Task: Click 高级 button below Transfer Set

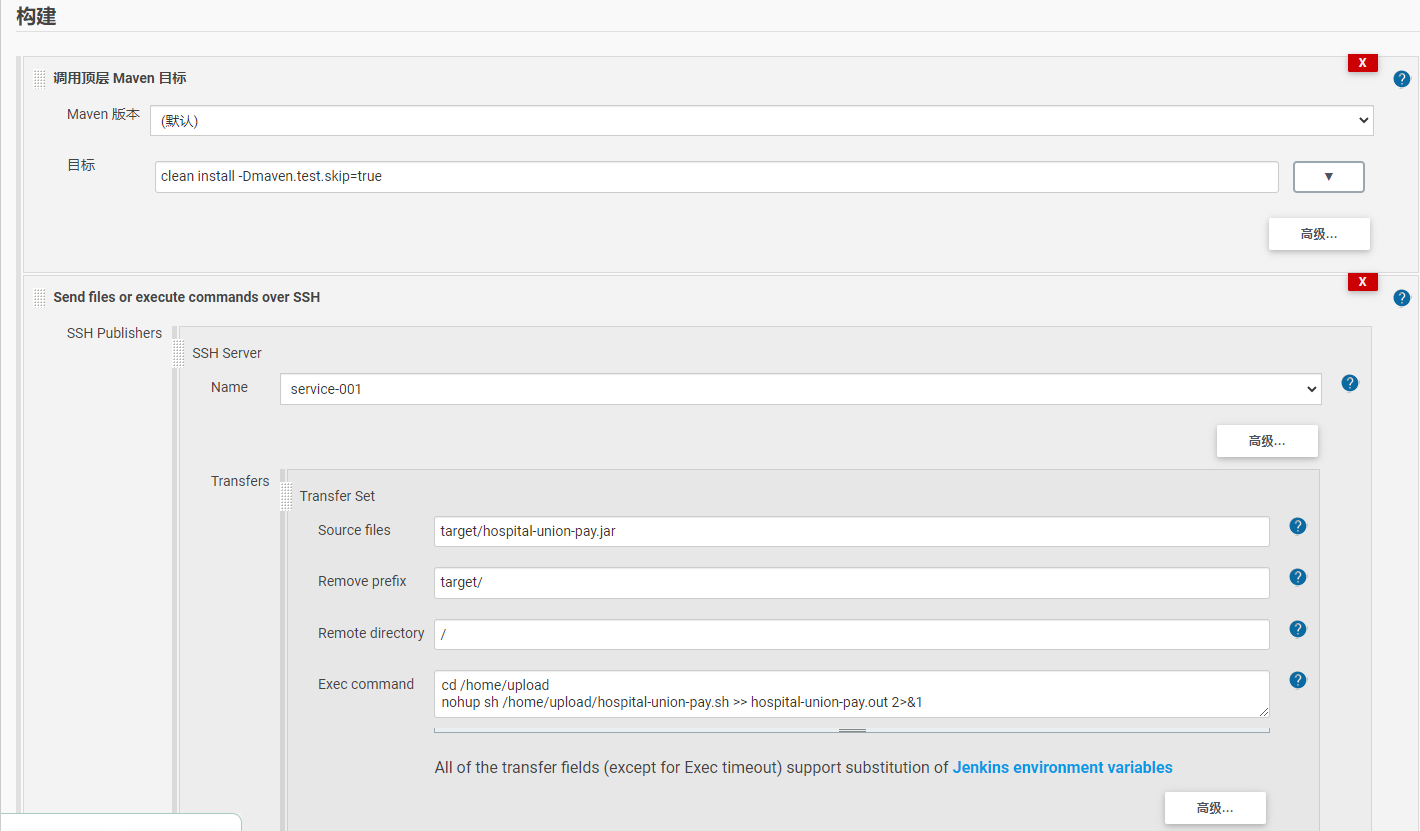Action: point(1214,808)
